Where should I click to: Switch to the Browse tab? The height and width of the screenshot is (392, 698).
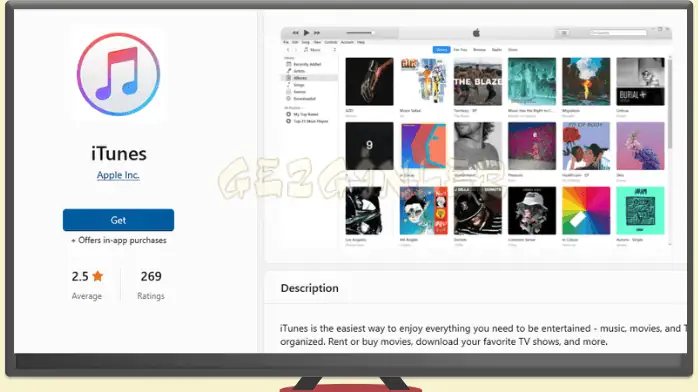479,50
